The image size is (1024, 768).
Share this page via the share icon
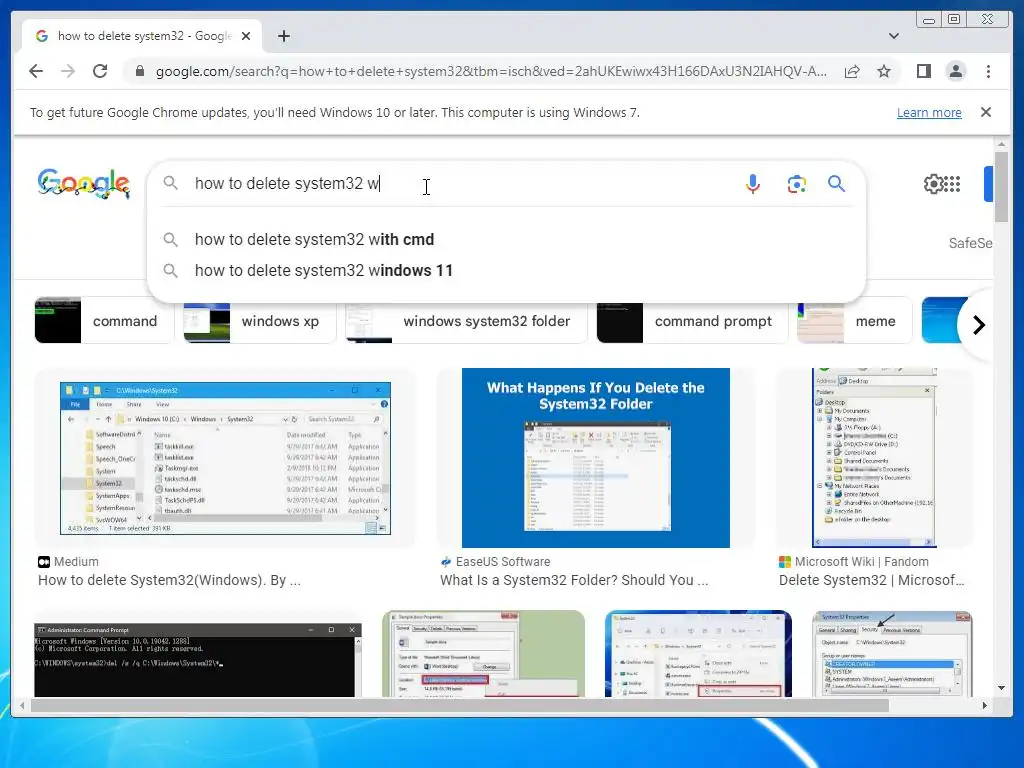[852, 71]
